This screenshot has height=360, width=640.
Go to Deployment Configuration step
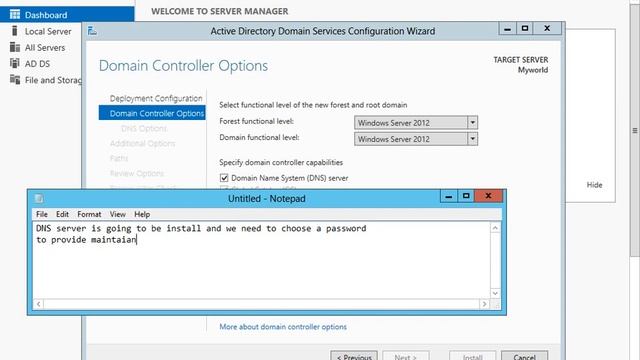point(156,98)
